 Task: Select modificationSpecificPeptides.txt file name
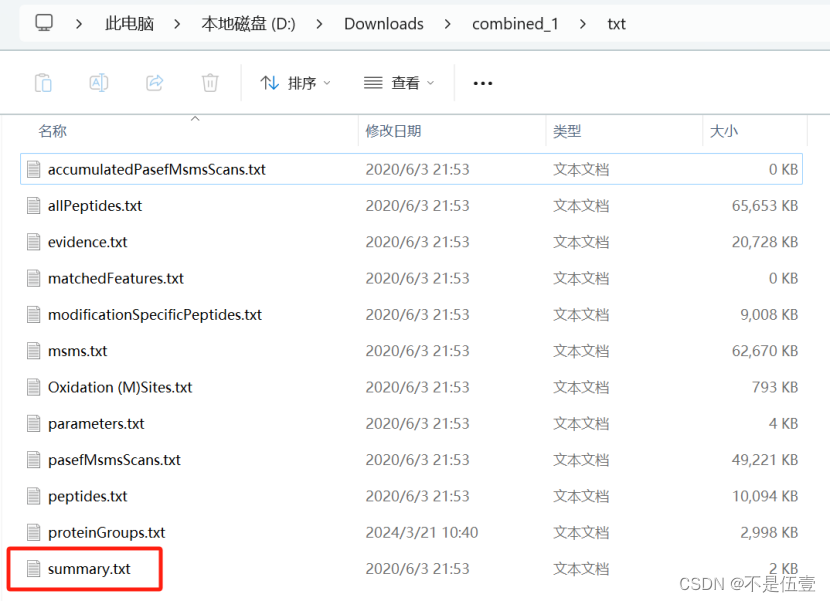[x=155, y=315]
